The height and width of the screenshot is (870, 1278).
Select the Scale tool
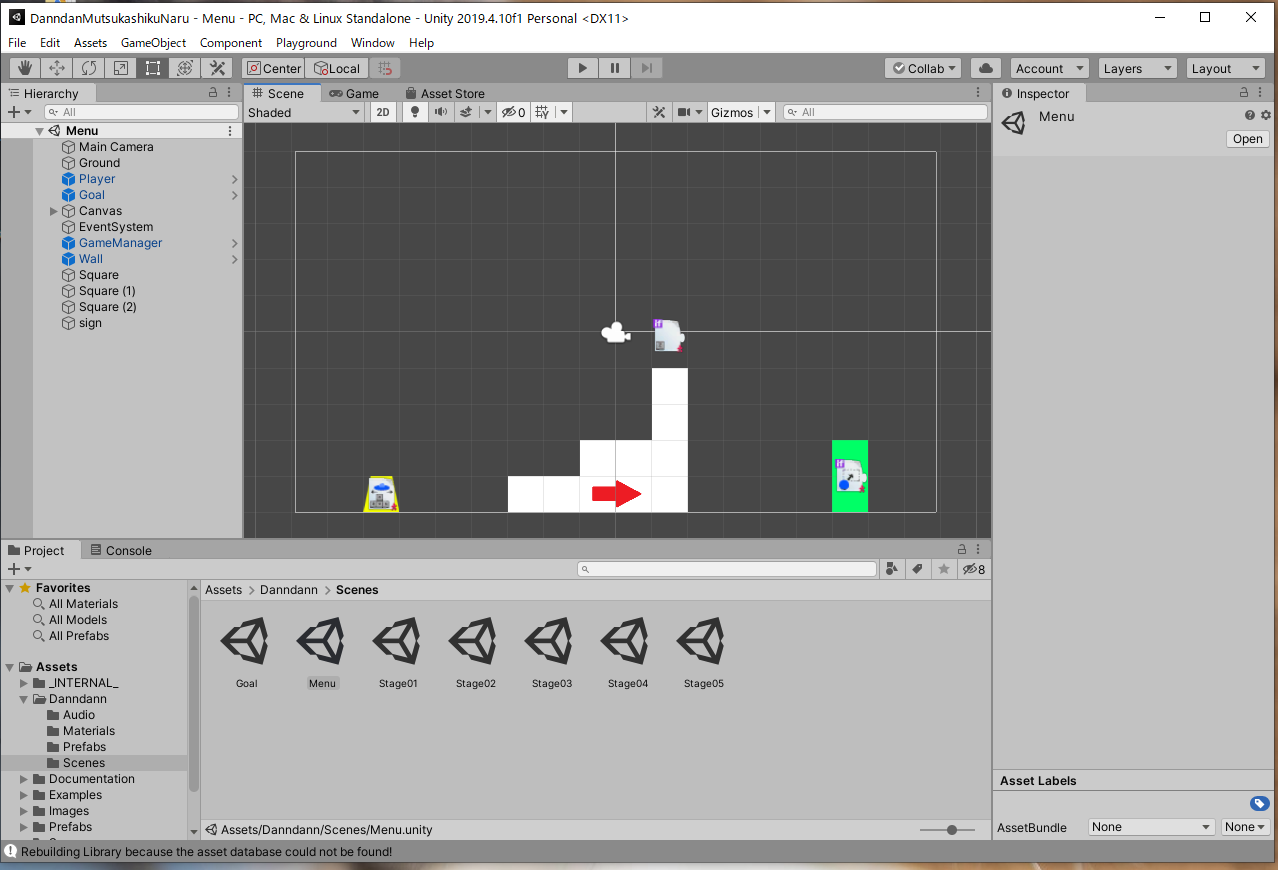121,68
